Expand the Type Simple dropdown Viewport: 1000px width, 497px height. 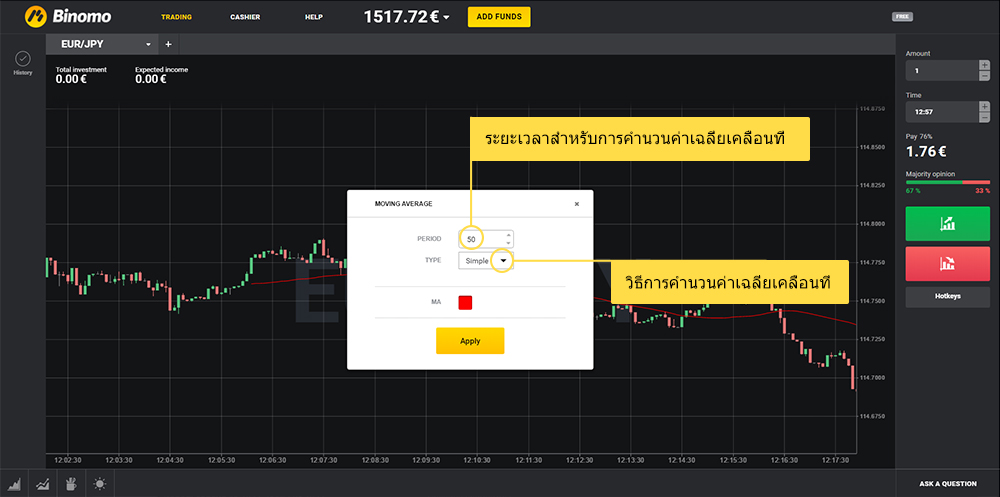(503, 260)
